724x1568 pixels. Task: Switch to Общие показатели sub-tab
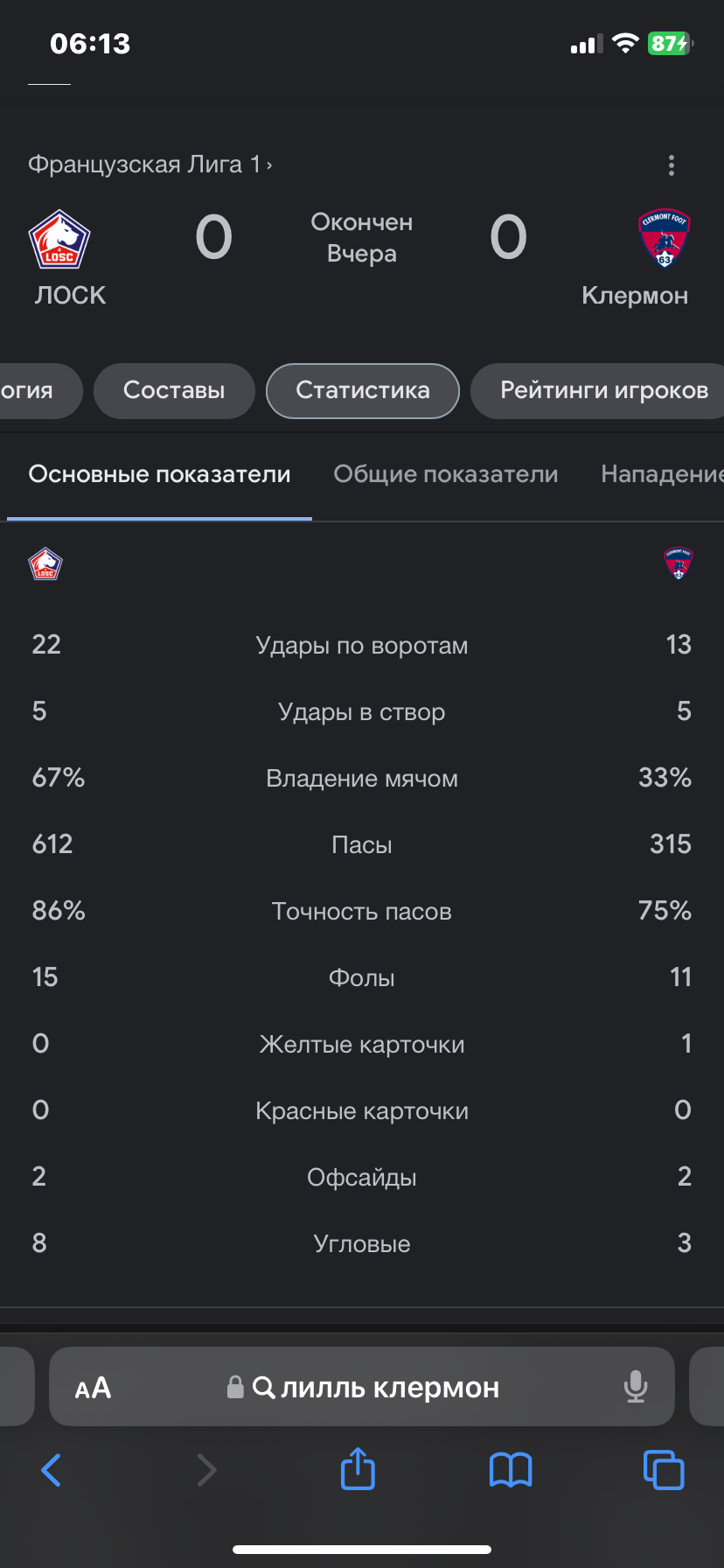pyautogui.click(x=445, y=474)
